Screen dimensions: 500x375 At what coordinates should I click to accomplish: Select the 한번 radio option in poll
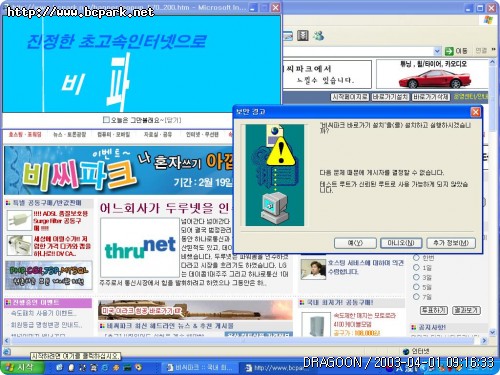pos(416,257)
